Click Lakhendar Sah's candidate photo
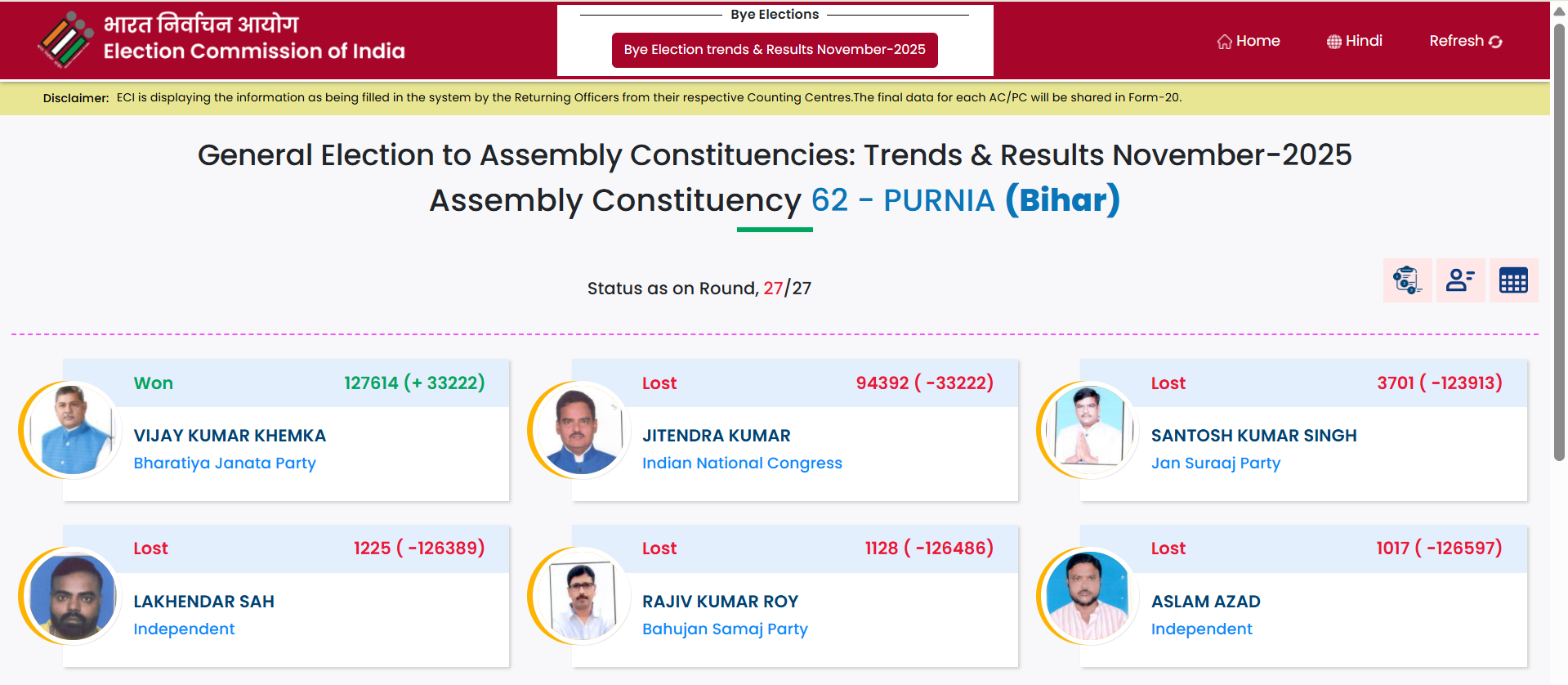1568x685 pixels. tap(73, 596)
